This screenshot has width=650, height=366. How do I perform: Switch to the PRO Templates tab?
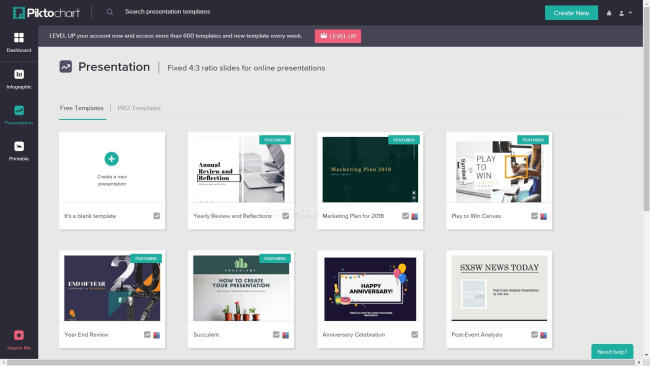pos(139,108)
